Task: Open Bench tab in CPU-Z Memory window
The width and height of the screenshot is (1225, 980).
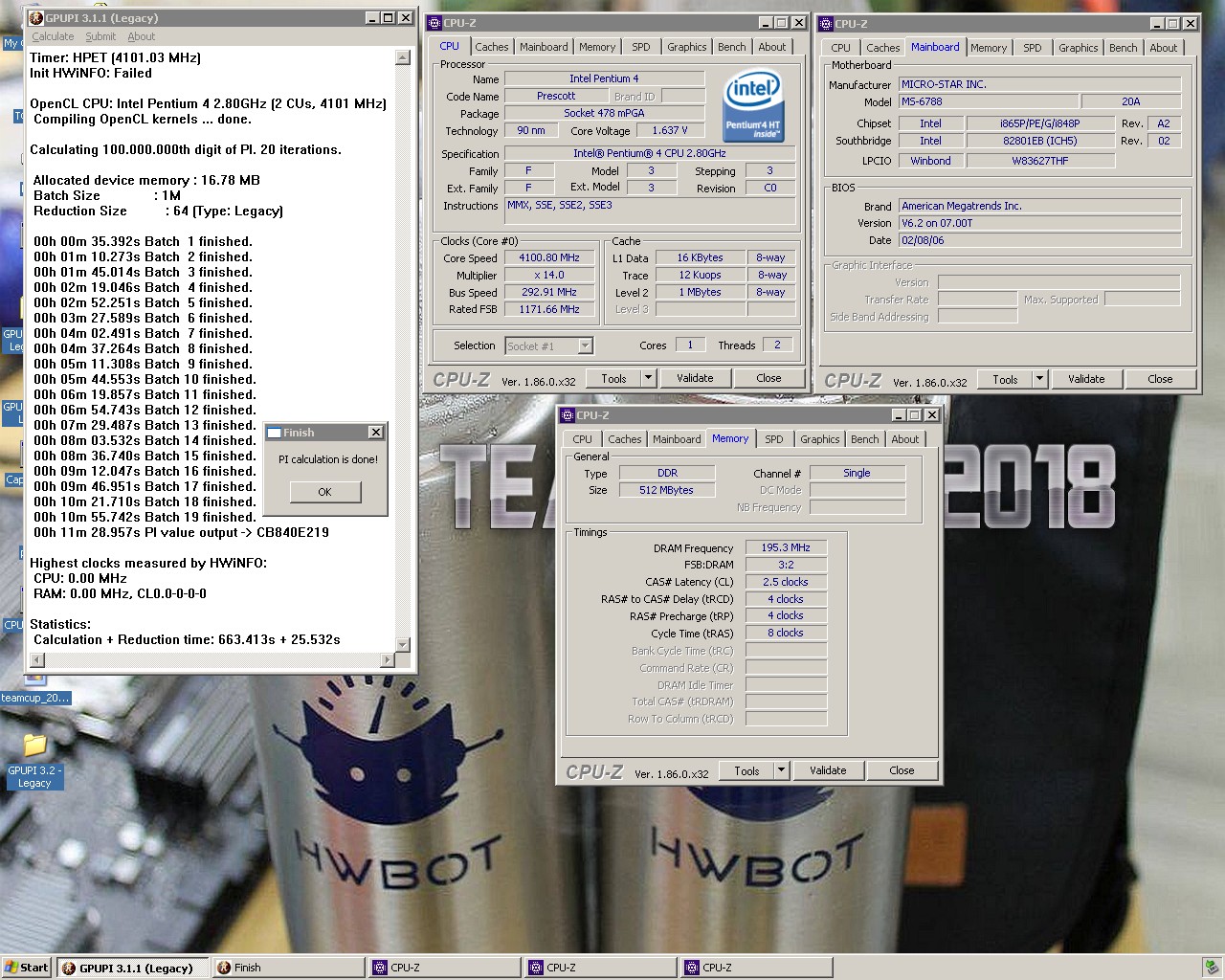Action: coord(865,439)
